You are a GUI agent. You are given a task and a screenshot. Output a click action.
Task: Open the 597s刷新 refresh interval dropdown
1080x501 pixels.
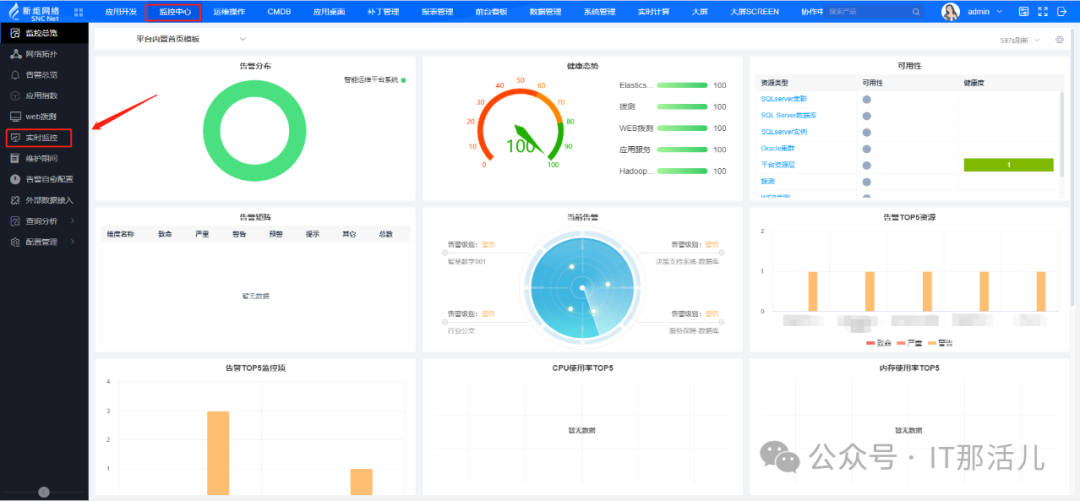click(x=1021, y=41)
